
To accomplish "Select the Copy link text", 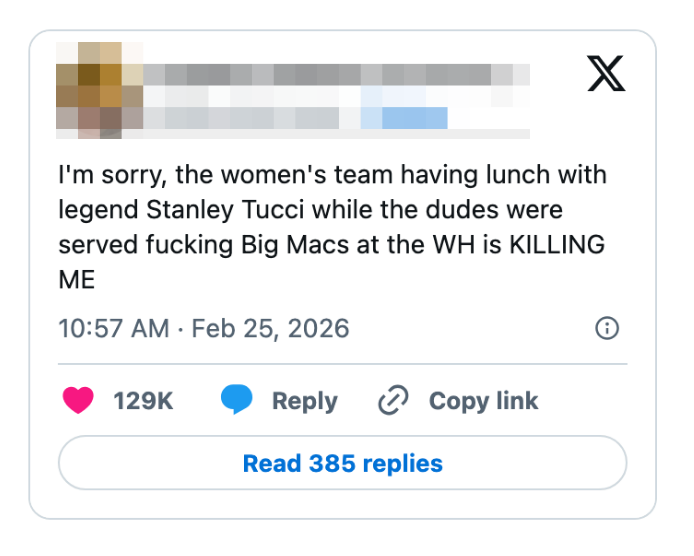I will pyautogui.click(x=483, y=401).
